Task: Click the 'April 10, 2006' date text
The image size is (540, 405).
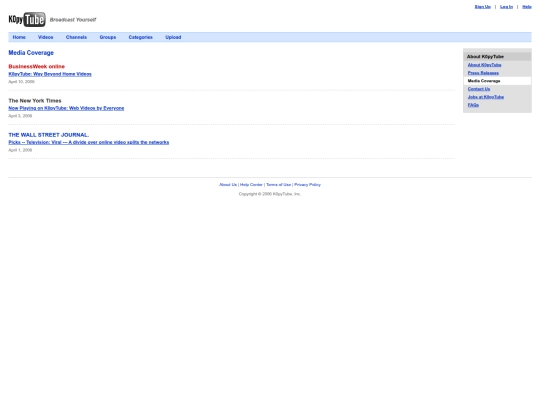Action: pyautogui.click(x=21, y=82)
